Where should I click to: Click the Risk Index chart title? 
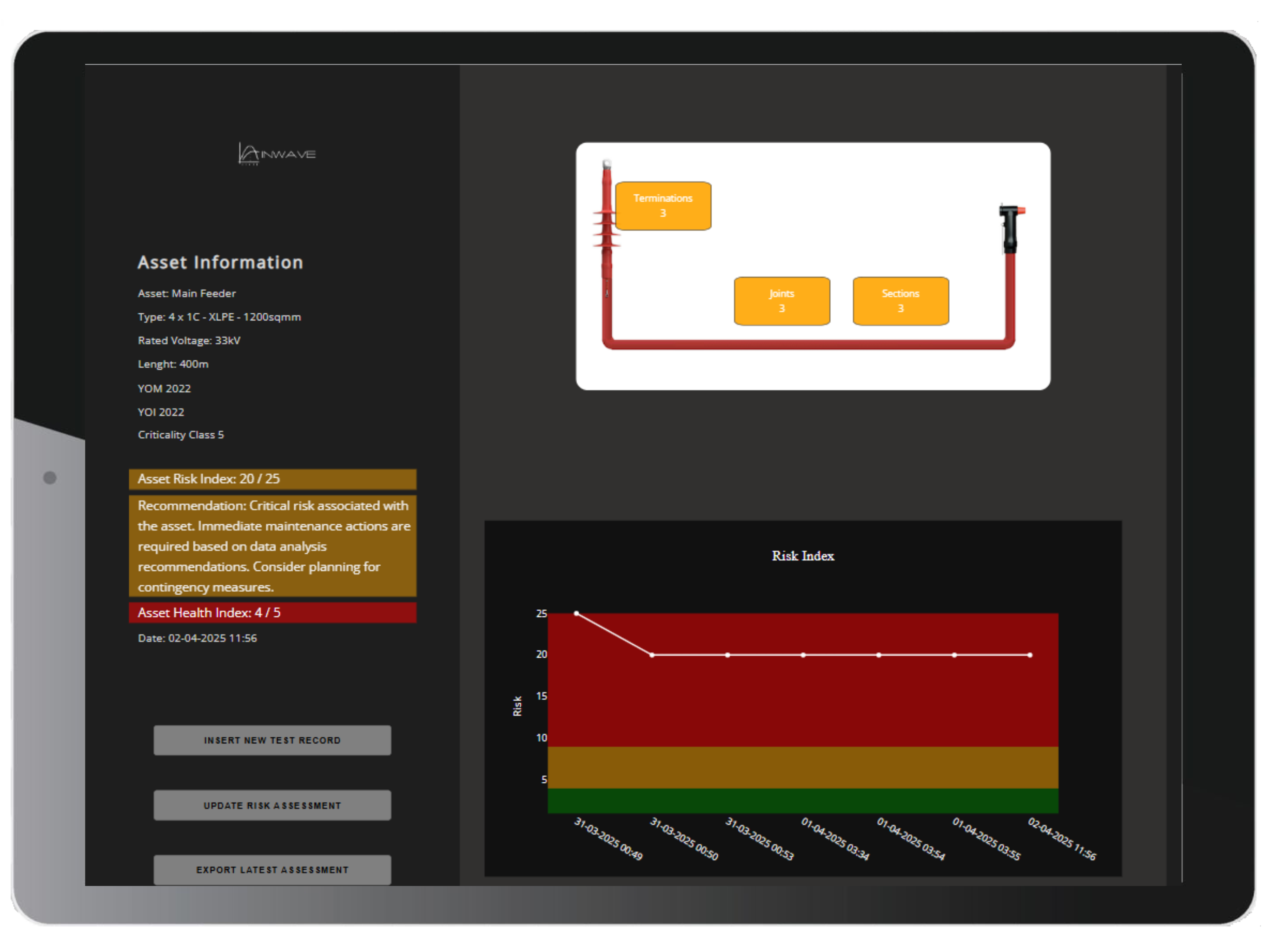[803, 556]
